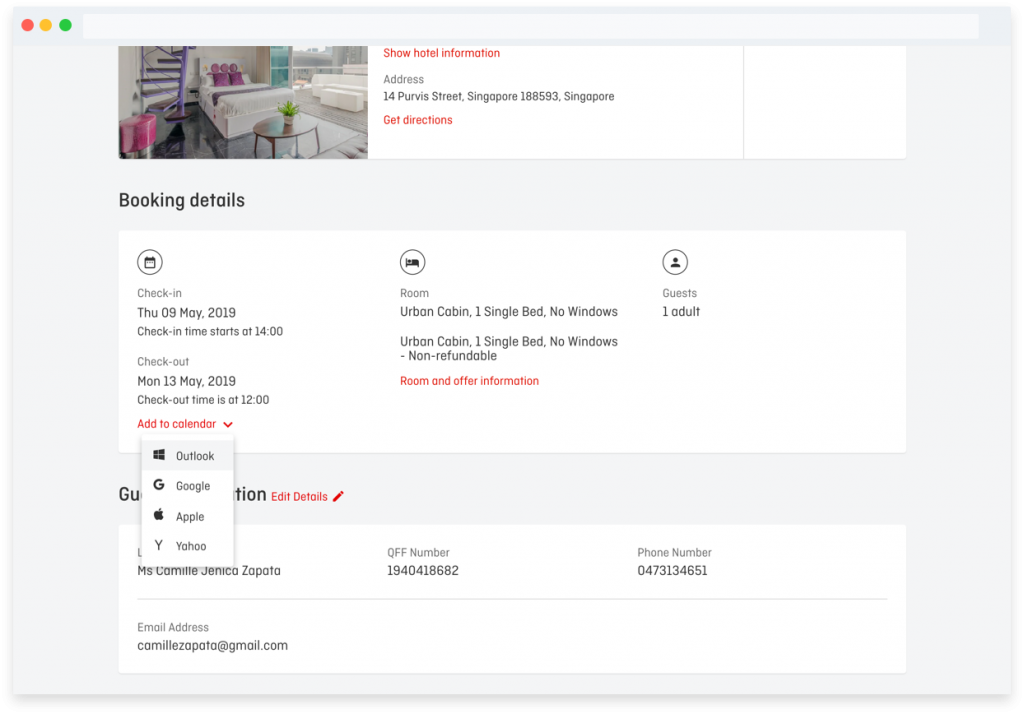The width and height of the screenshot is (1024, 714).
Task: Click the '1 adult' guests value
Action: (681, 312)
